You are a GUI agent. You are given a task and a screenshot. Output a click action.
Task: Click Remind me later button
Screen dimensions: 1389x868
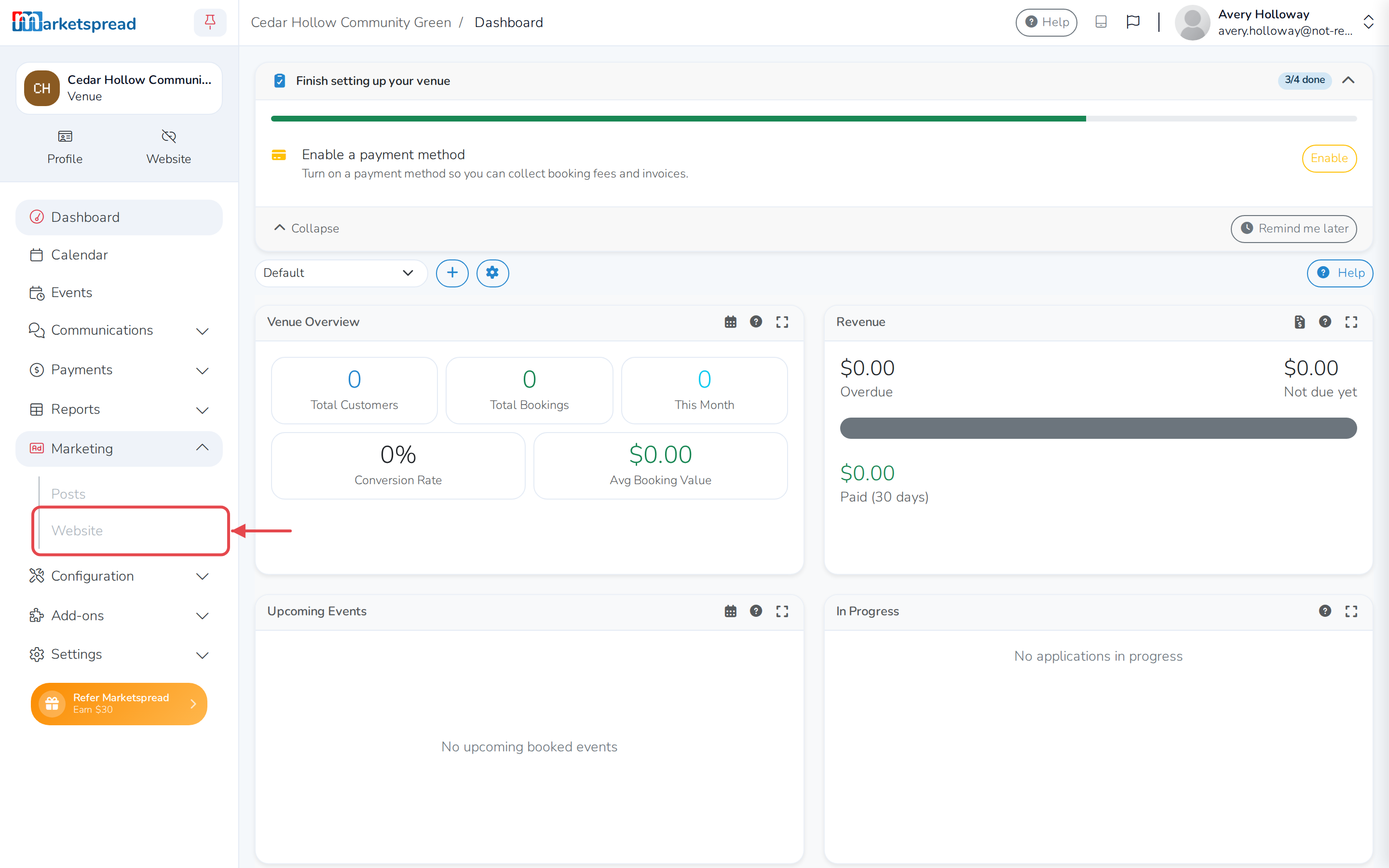click(1293, 229)
